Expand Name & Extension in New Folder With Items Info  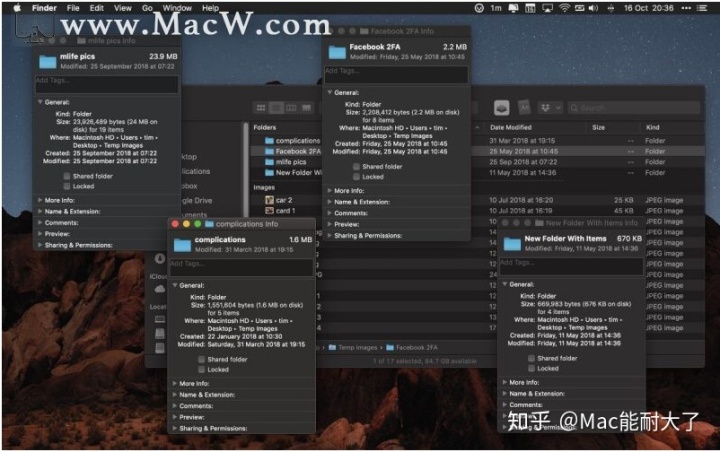(505, 393)
